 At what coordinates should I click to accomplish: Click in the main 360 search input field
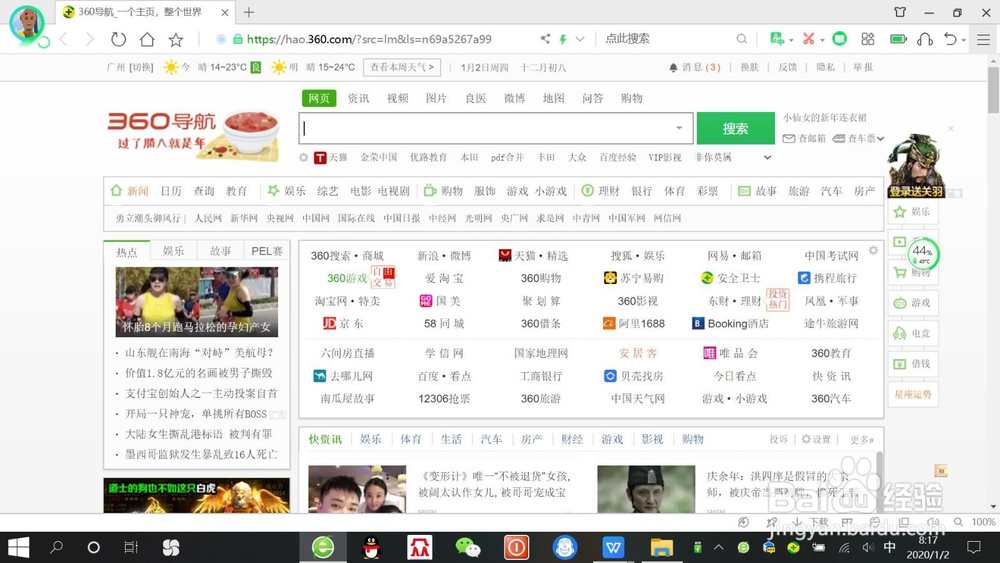pos(496,128)
